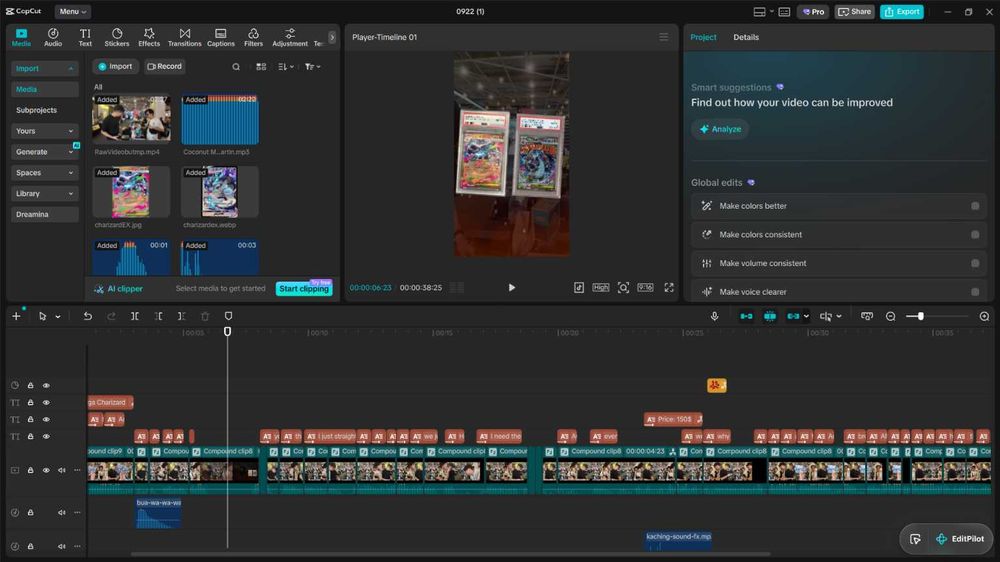Zoom in the timeline
This screenshot has width=1000, height=562.
(984, 316)
